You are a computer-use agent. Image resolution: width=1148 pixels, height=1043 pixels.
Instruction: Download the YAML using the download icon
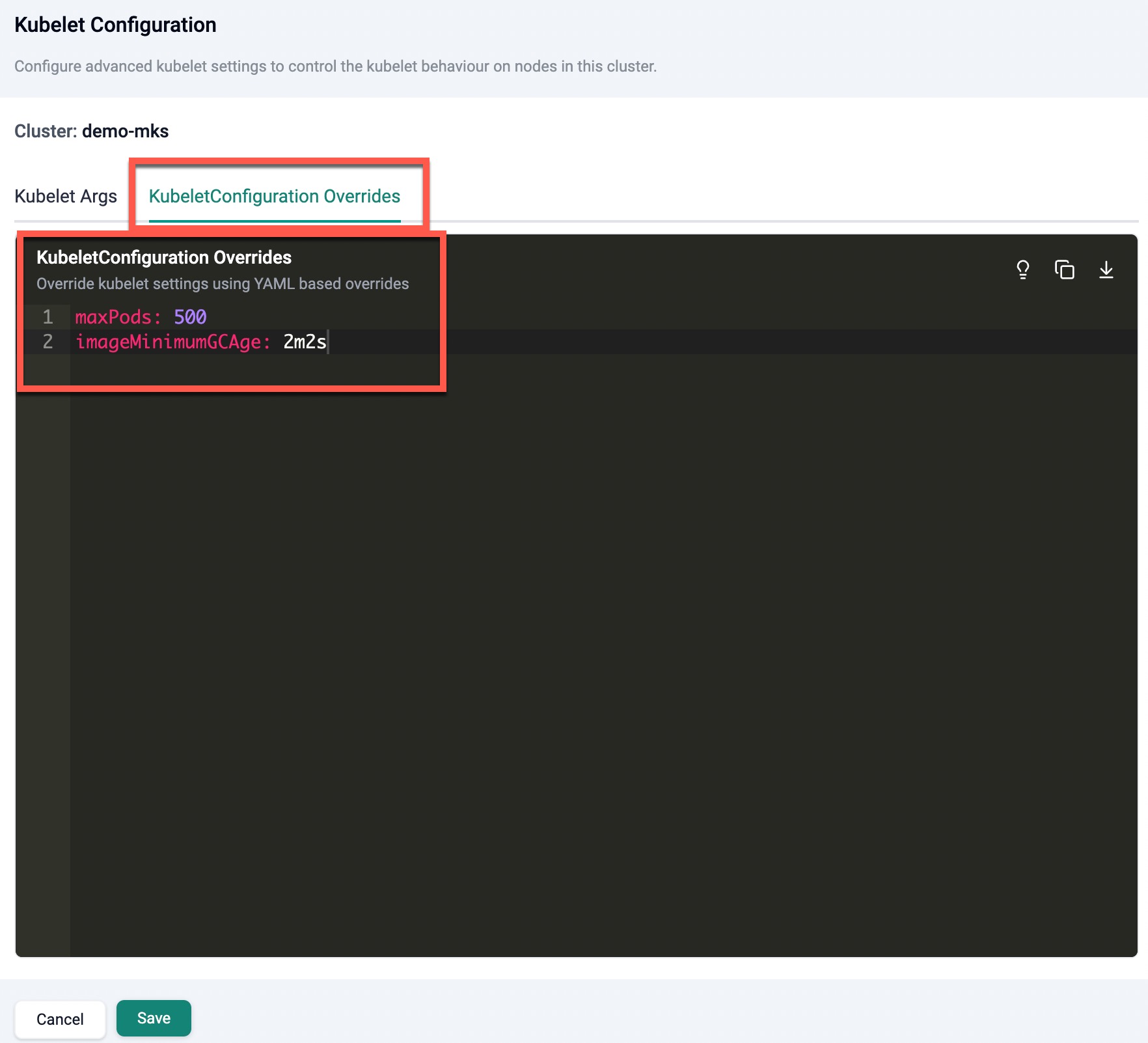tap(1106, 270)
